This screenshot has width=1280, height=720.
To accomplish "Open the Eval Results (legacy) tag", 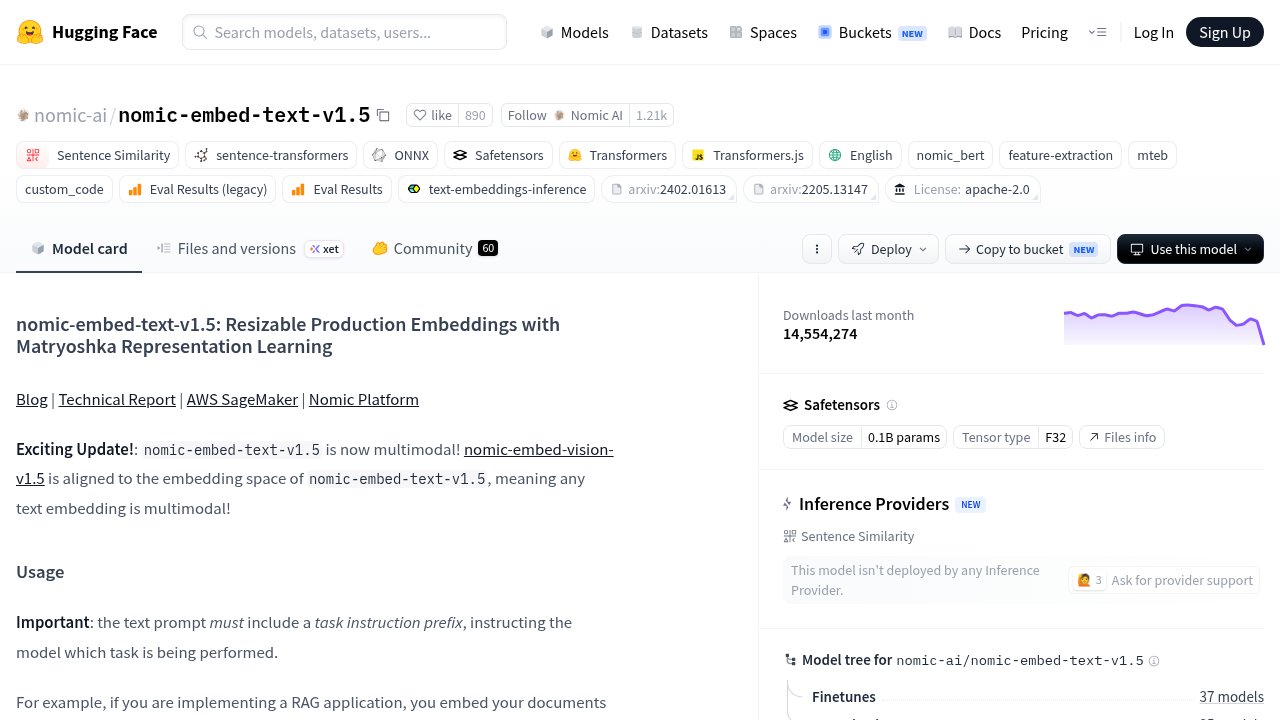I will pos(198,189).
